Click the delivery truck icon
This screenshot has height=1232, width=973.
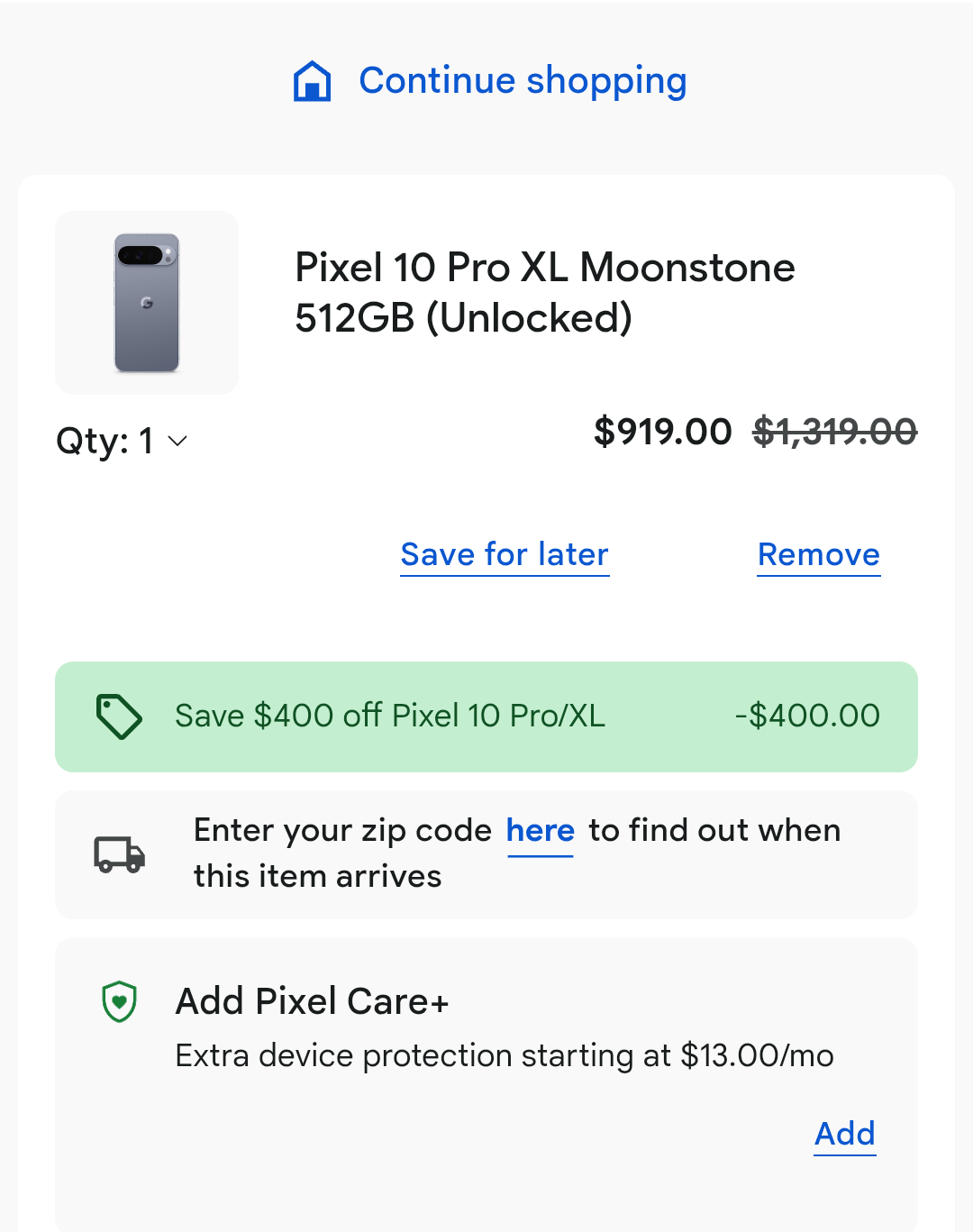[120, 854]
